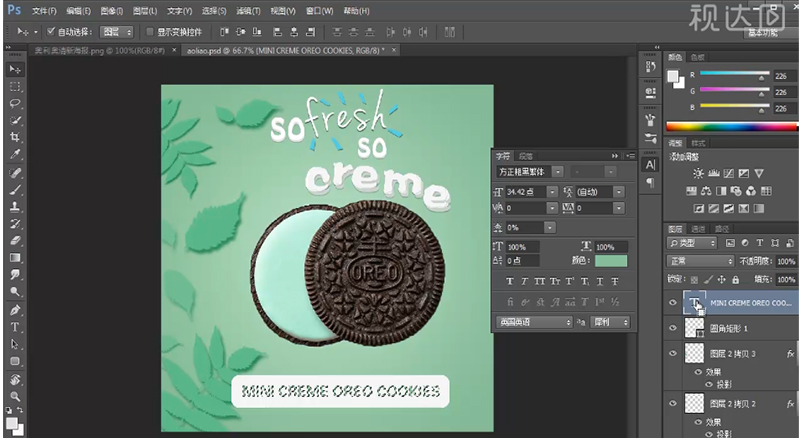
Task: Open the 窗口(W) menu
Action: (x=319, y=11)
